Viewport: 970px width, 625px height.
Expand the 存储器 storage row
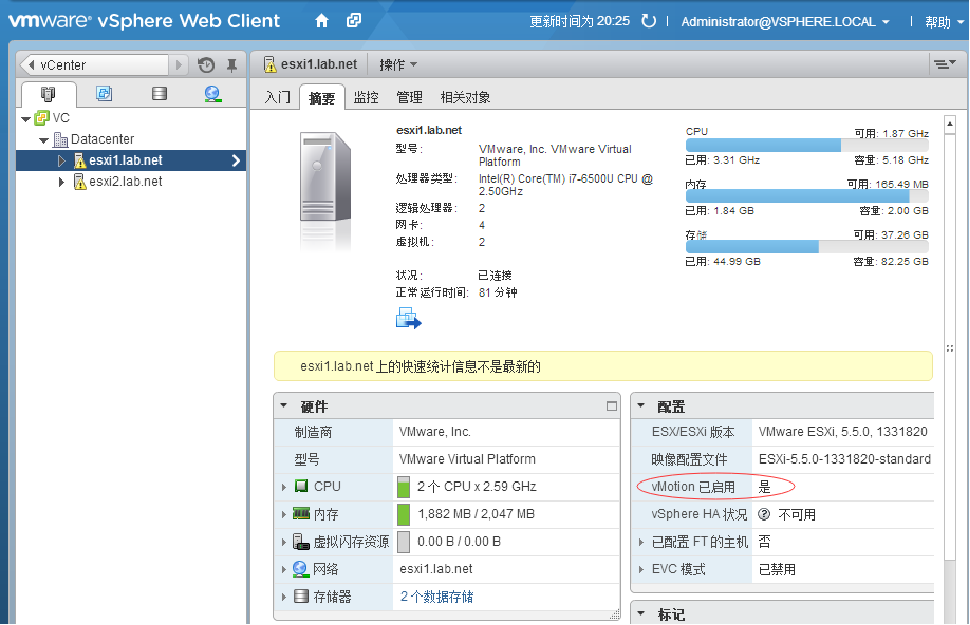284,597
